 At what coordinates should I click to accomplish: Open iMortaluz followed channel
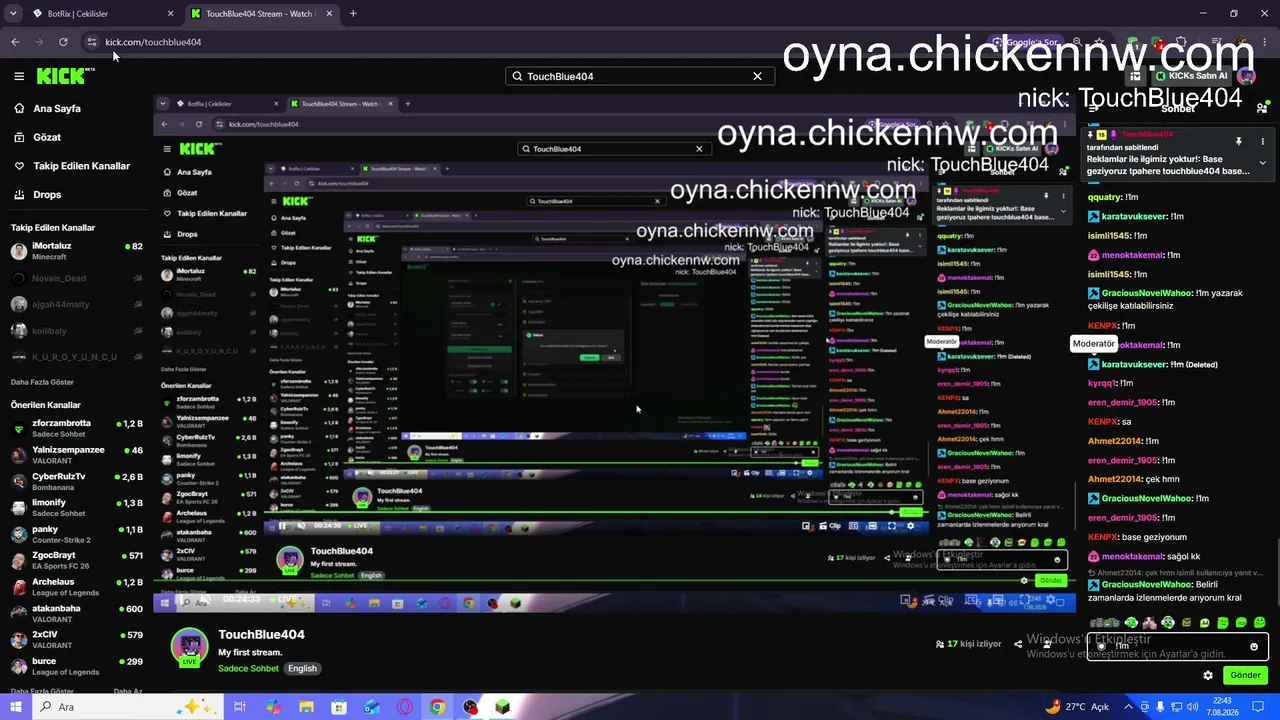(x=77, y=251)
